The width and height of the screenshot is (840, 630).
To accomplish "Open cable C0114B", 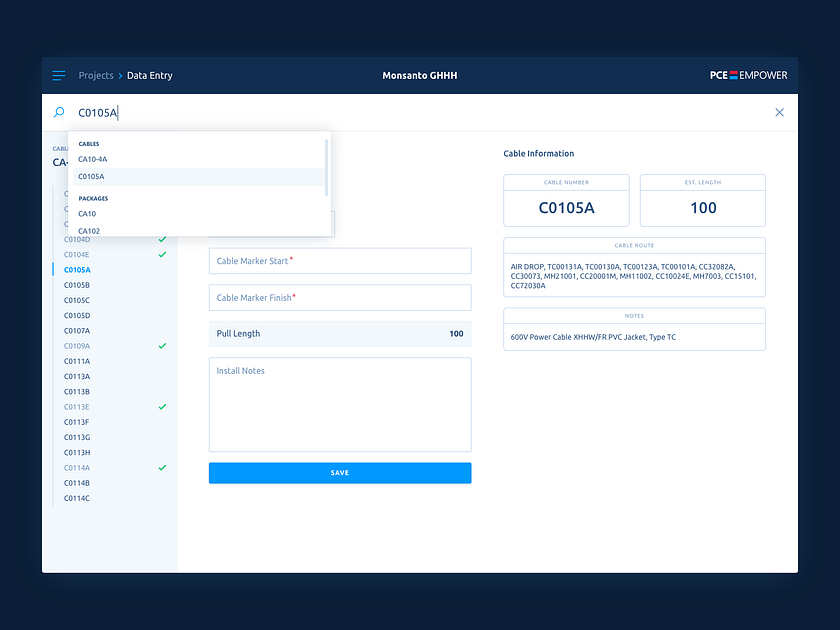I will 77,483.
